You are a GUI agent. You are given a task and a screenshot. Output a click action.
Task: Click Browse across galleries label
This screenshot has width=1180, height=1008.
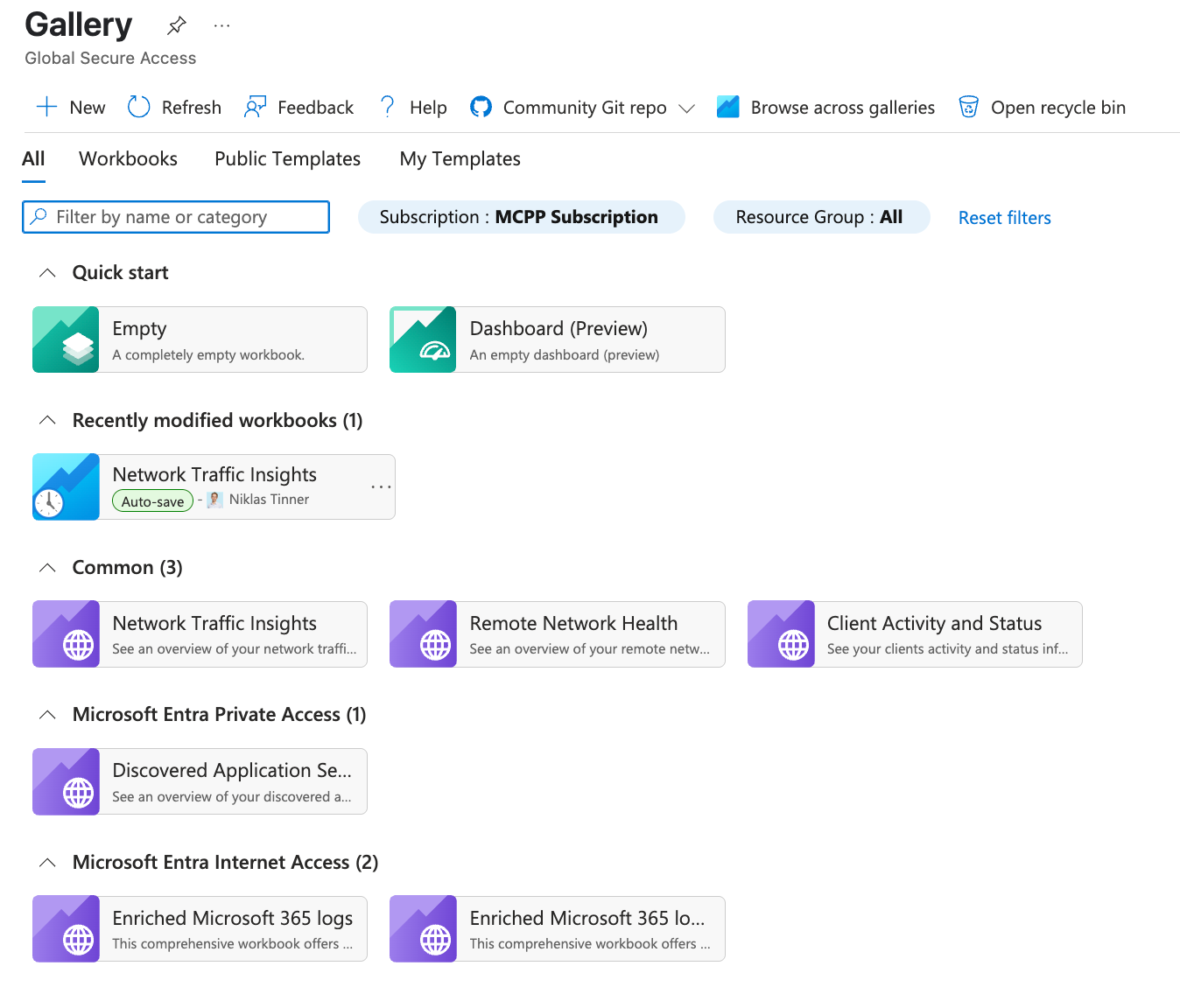tap(843, 108)
